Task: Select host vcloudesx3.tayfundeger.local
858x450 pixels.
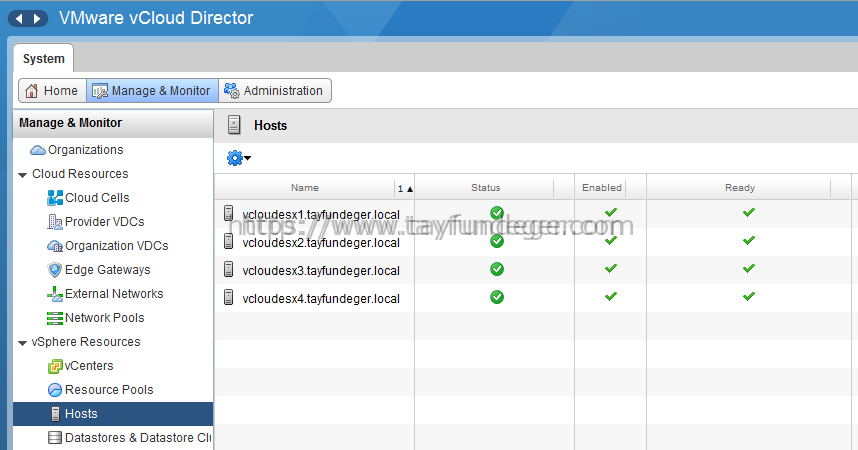Action: click(321, 271)
